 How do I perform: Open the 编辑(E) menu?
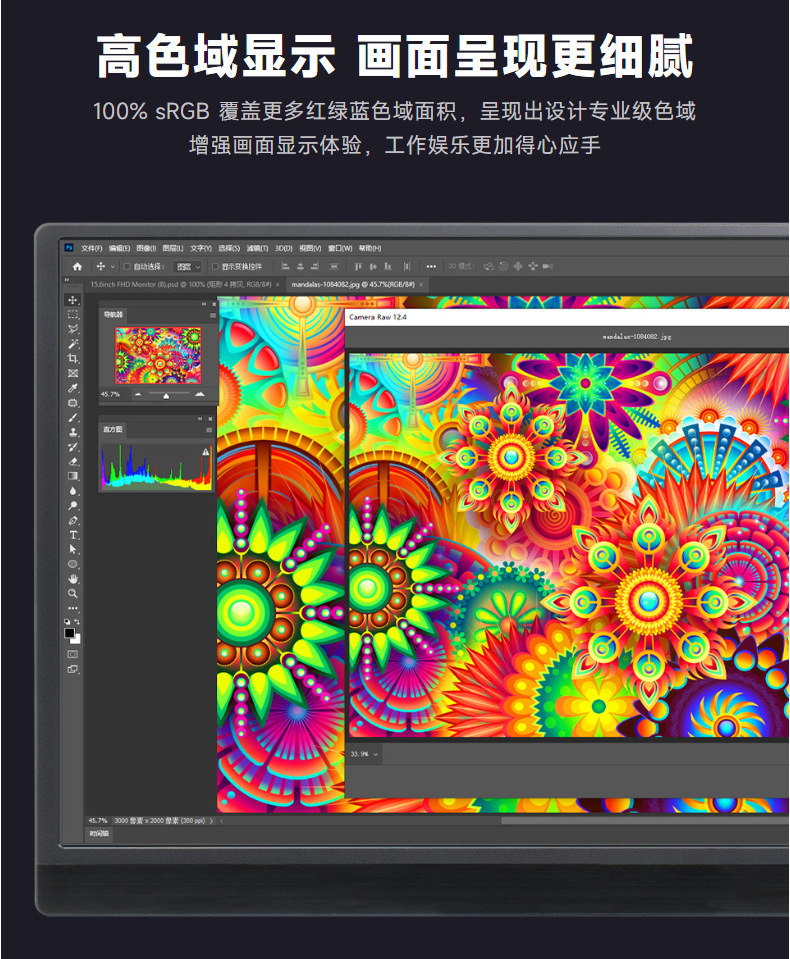119,248
